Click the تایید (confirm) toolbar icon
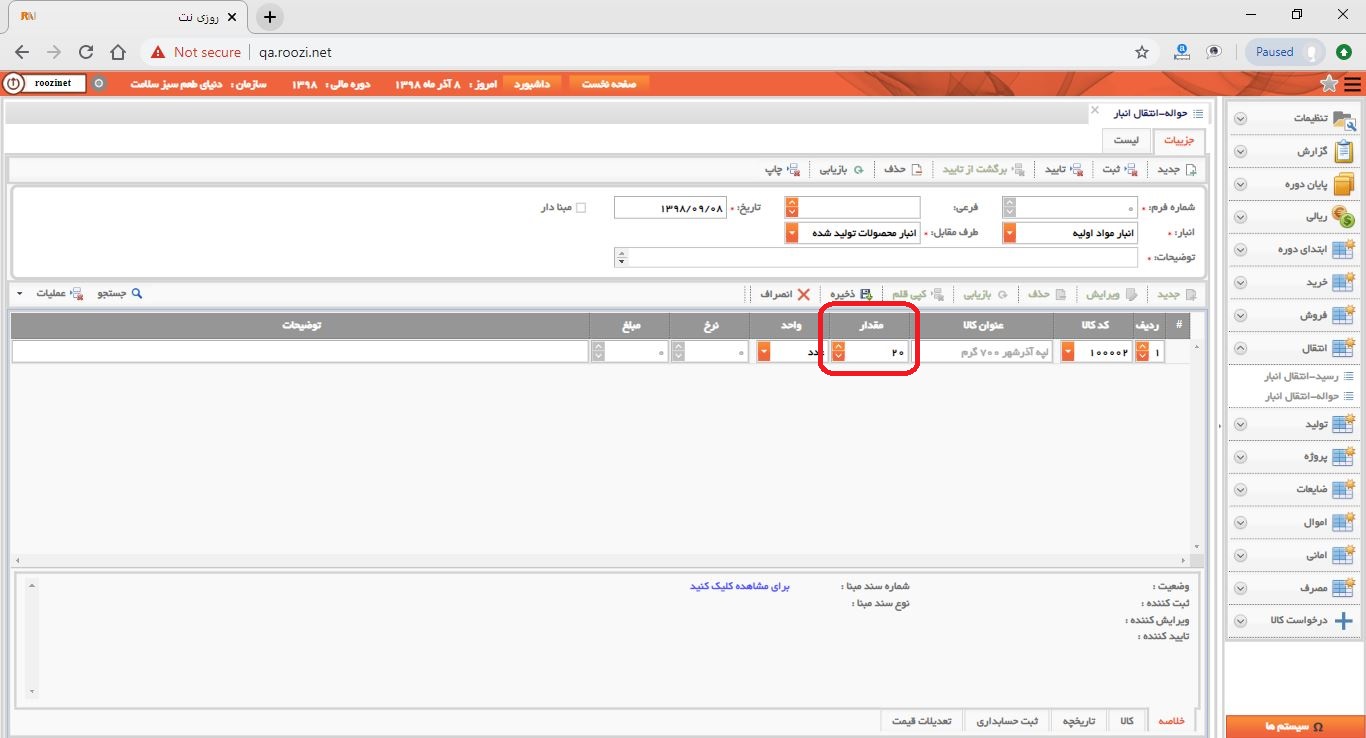 tap(1077, 170)
